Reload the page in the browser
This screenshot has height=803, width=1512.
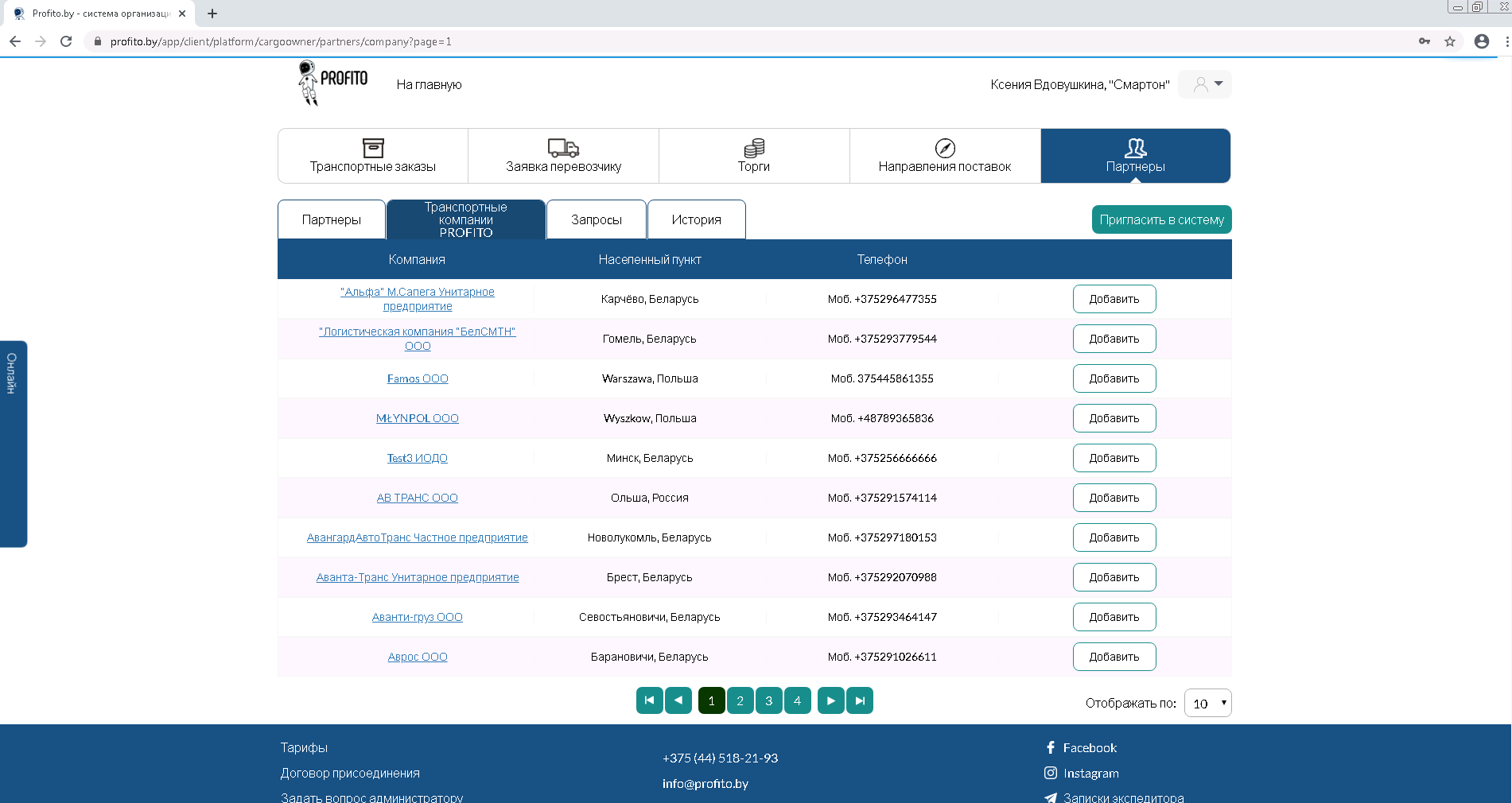pyautogui.click(x=66, y=41)
